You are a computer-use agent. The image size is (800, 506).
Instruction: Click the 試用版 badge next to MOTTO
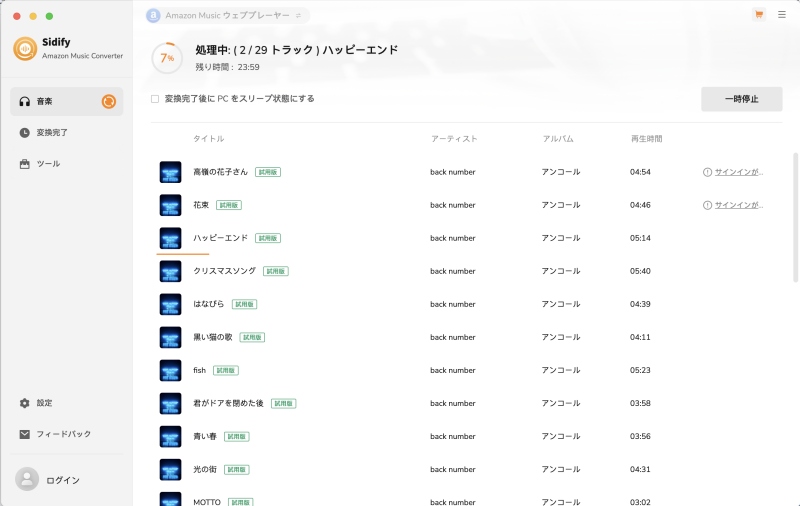tap(240, 502)
